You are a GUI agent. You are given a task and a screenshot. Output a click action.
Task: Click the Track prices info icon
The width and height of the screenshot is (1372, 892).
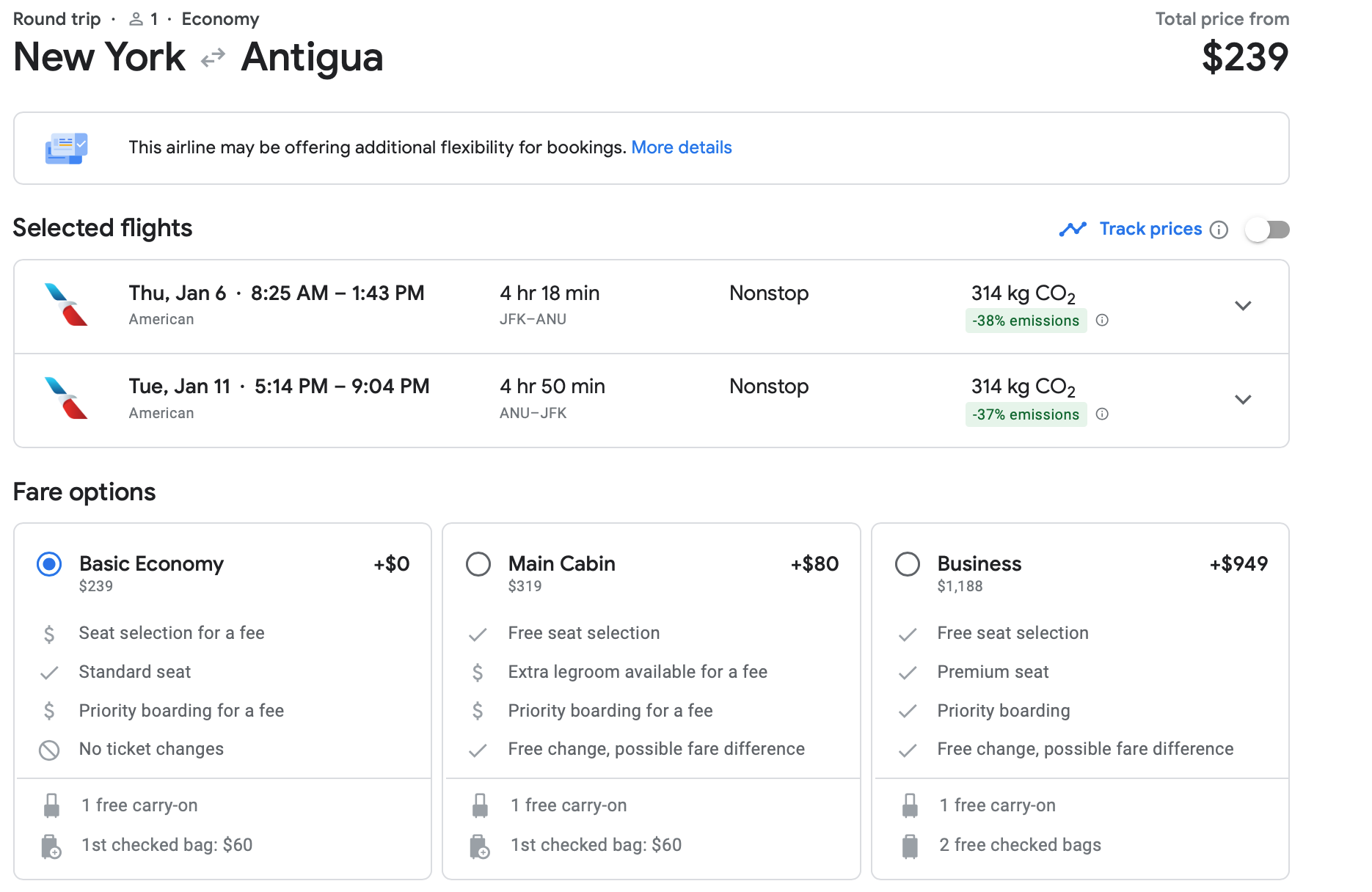pos(1219,230)
